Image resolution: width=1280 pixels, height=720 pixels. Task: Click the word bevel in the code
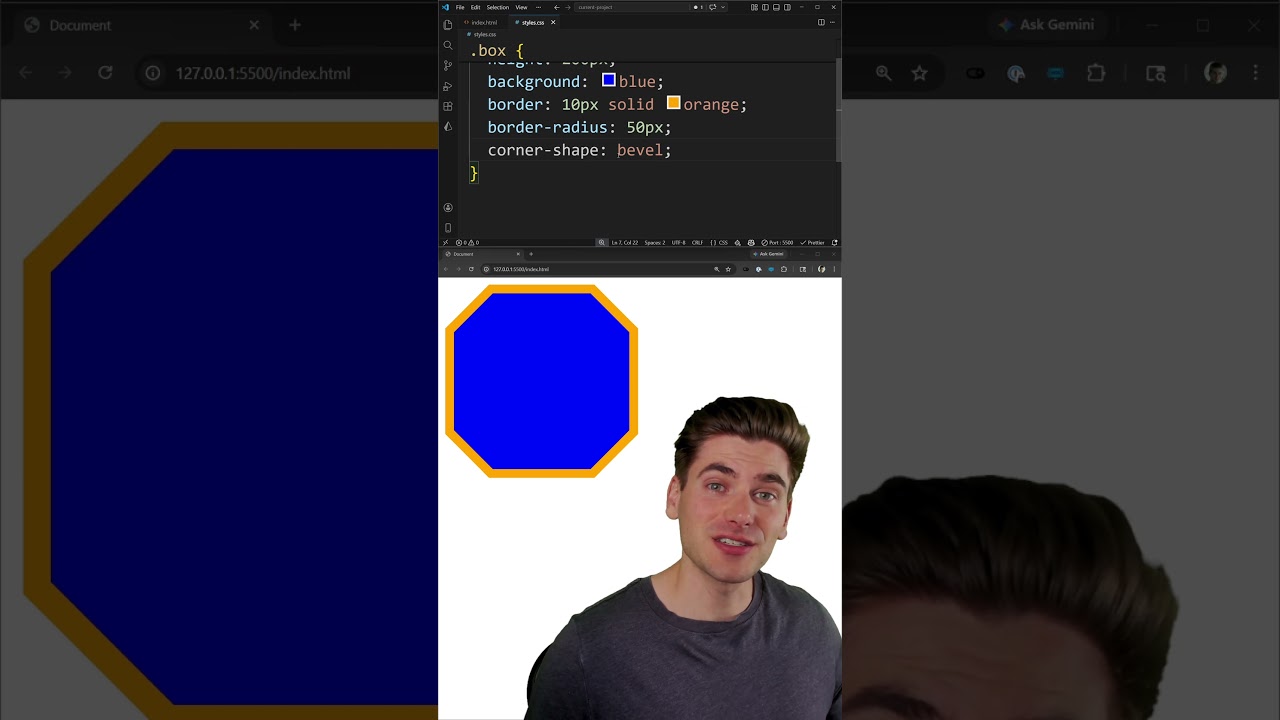[640, 150]
